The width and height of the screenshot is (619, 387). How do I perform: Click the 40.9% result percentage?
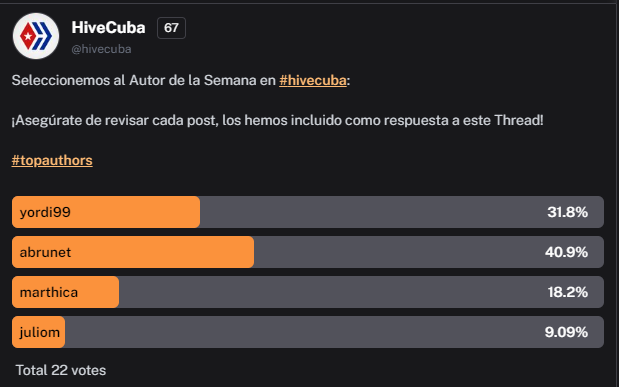pos(566,252)
